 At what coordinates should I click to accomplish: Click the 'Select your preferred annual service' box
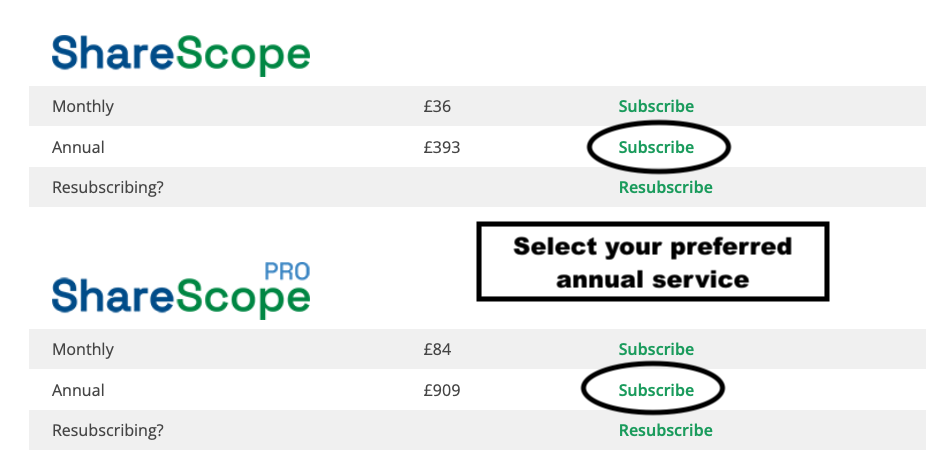click(653, 262)
